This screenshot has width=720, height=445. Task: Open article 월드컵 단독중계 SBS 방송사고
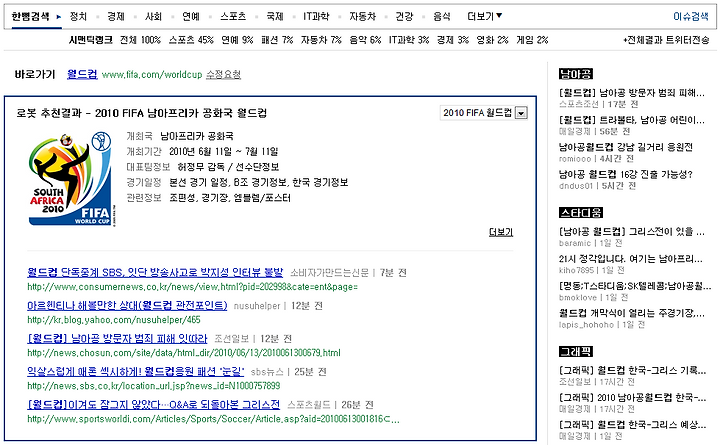pos(155,272)
